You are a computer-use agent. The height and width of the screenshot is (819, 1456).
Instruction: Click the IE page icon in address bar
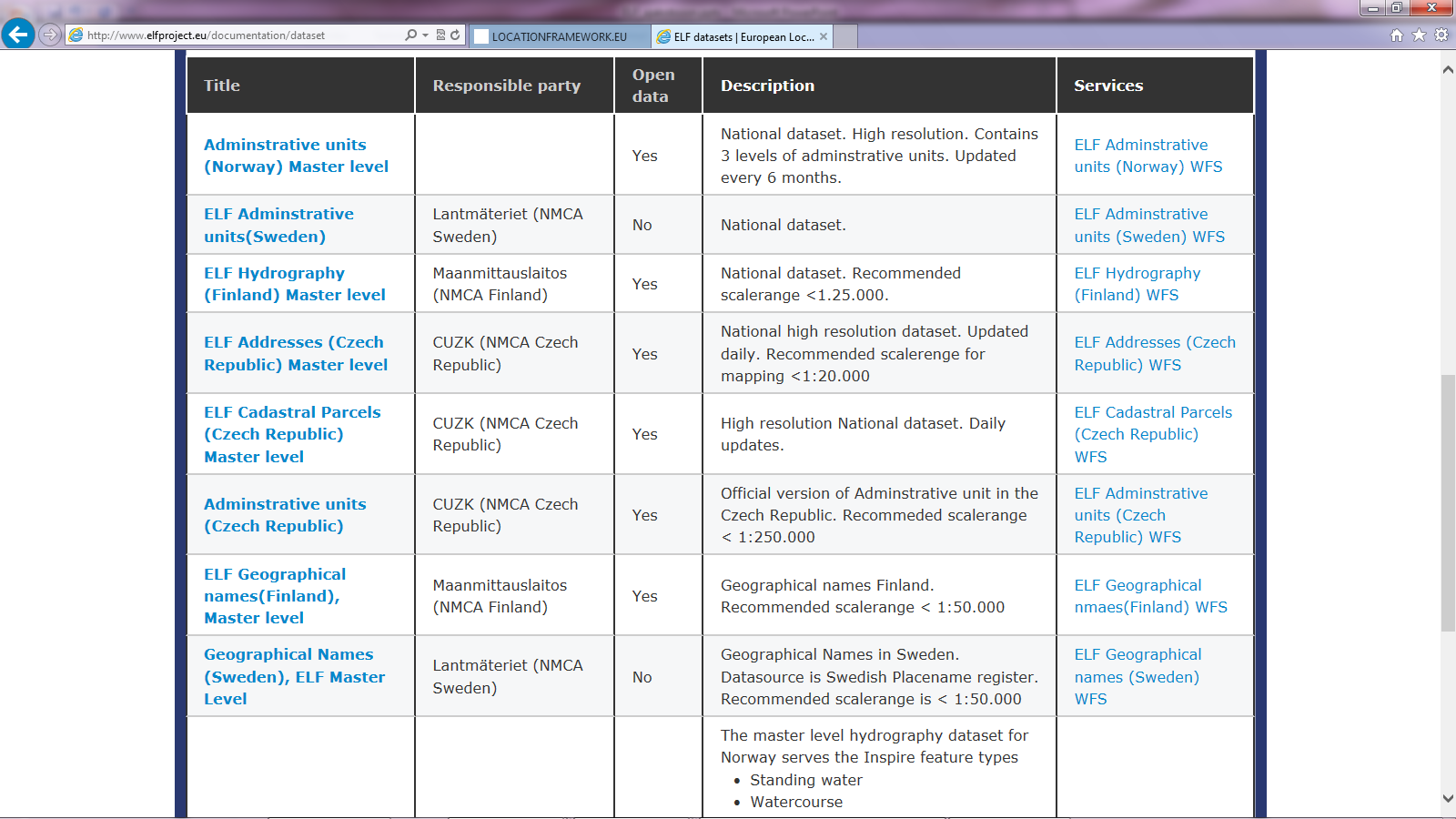pos(76,35)
